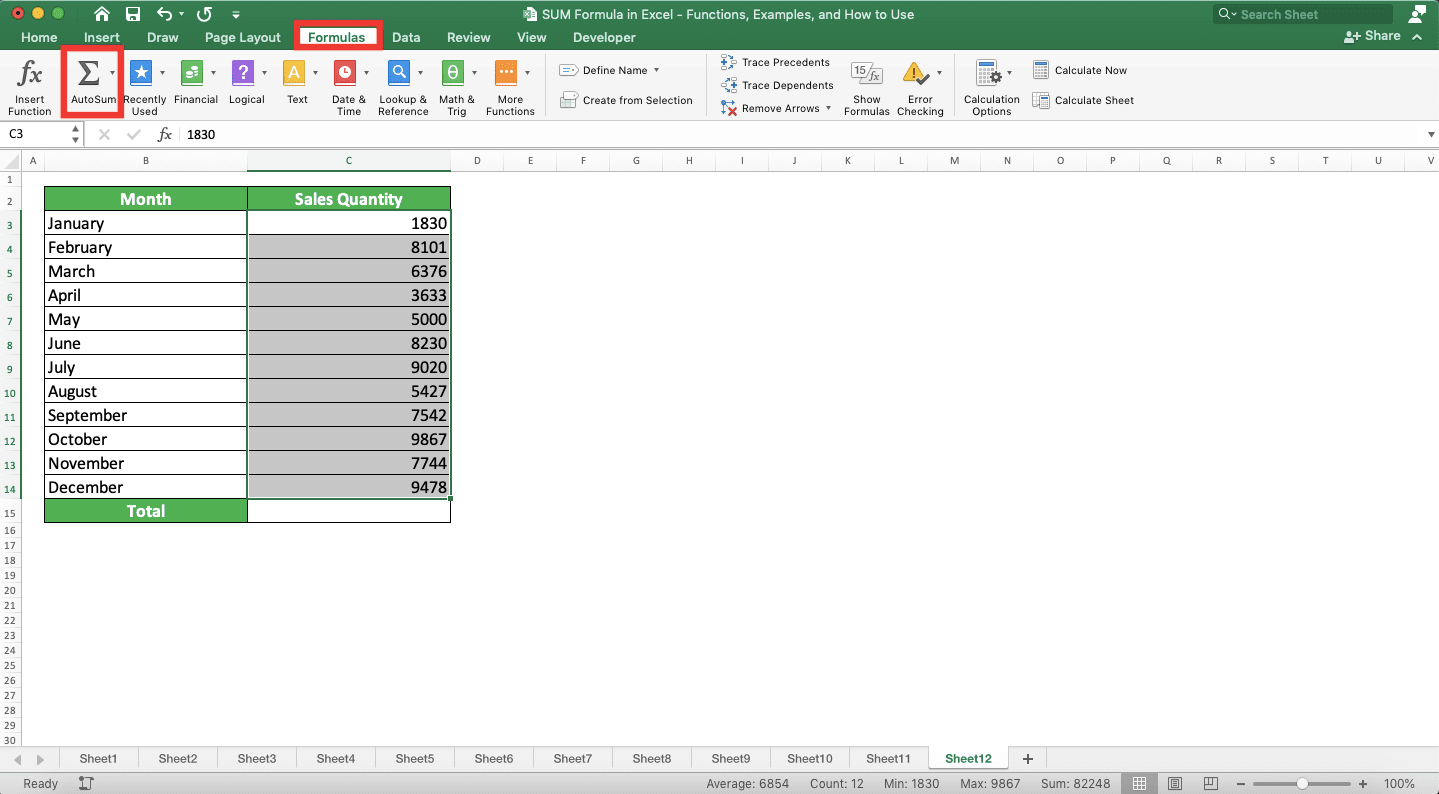The width and height of the screenshot is (1439, 794).
Task: Open the Text functions icon
Action: [x=294, y=73]
